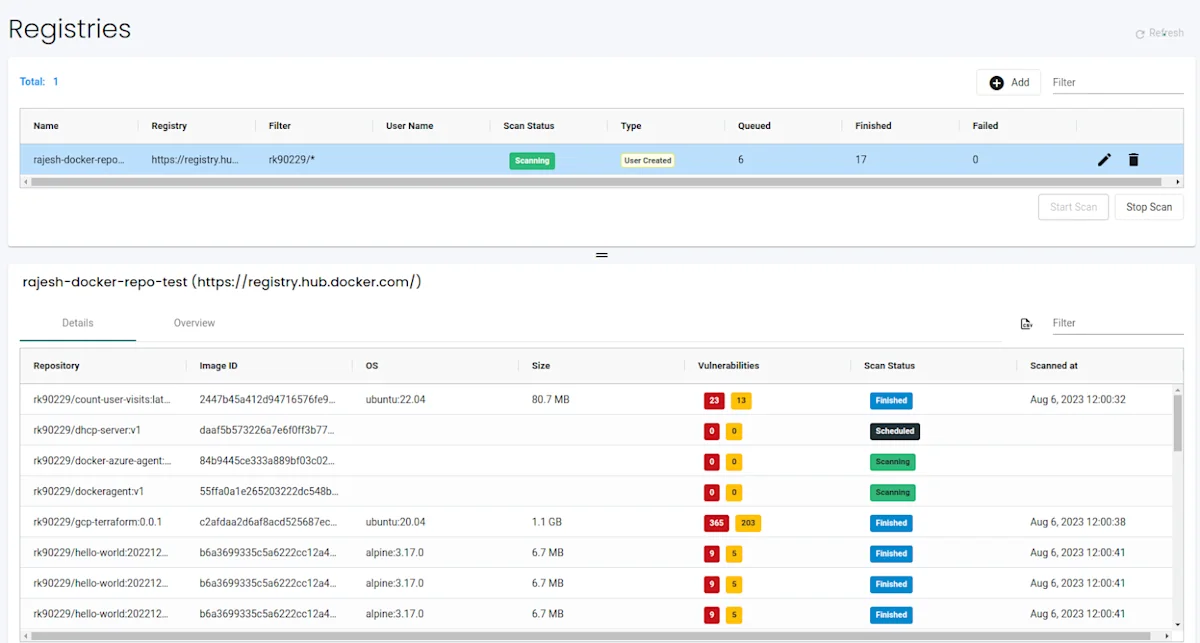Click the 80.7 MB size cell
Screen dimensions: 1200x643
pyautogui.click(x=550, y=400)
